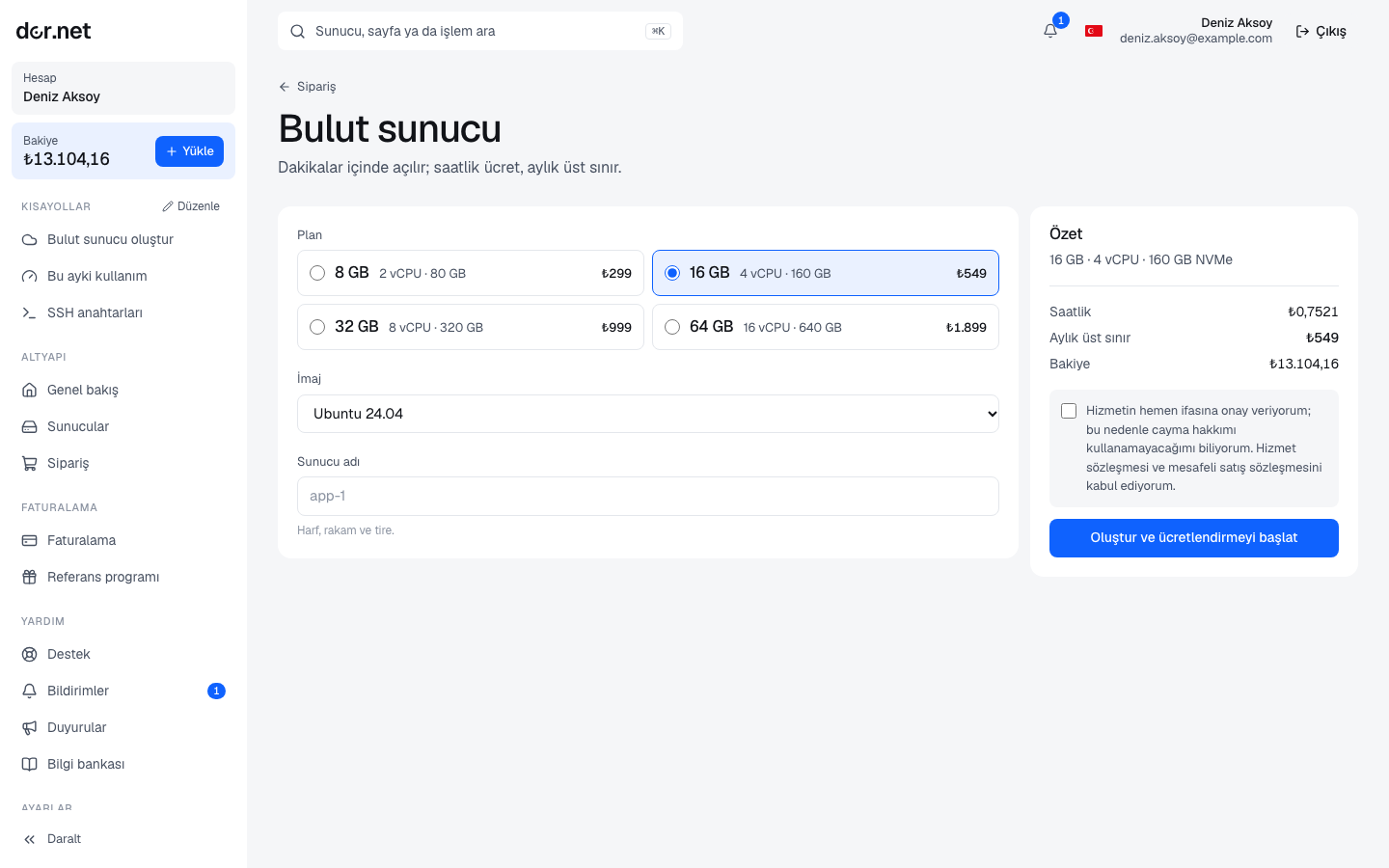The image size is (1389, 868).
Task: Click Düzenle to edit shortcuts
Action: [191, 206]
